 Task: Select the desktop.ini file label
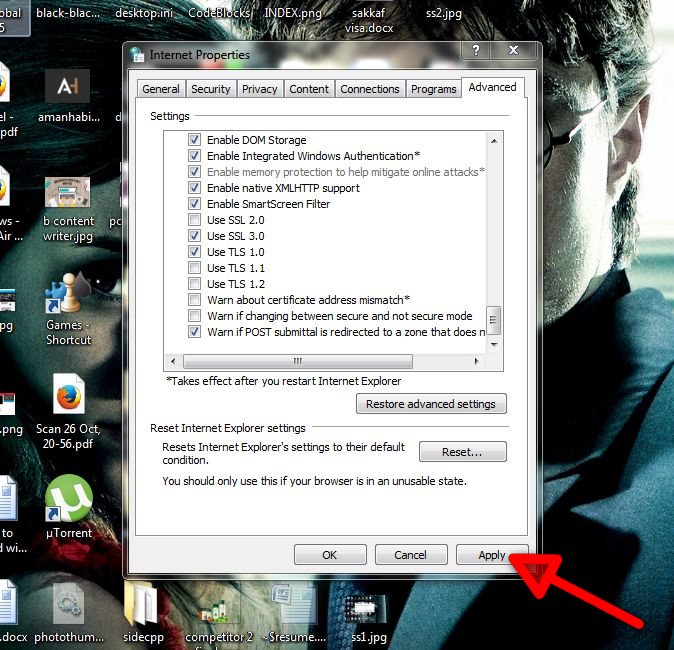pyautogui.click(x=144, y=13)
